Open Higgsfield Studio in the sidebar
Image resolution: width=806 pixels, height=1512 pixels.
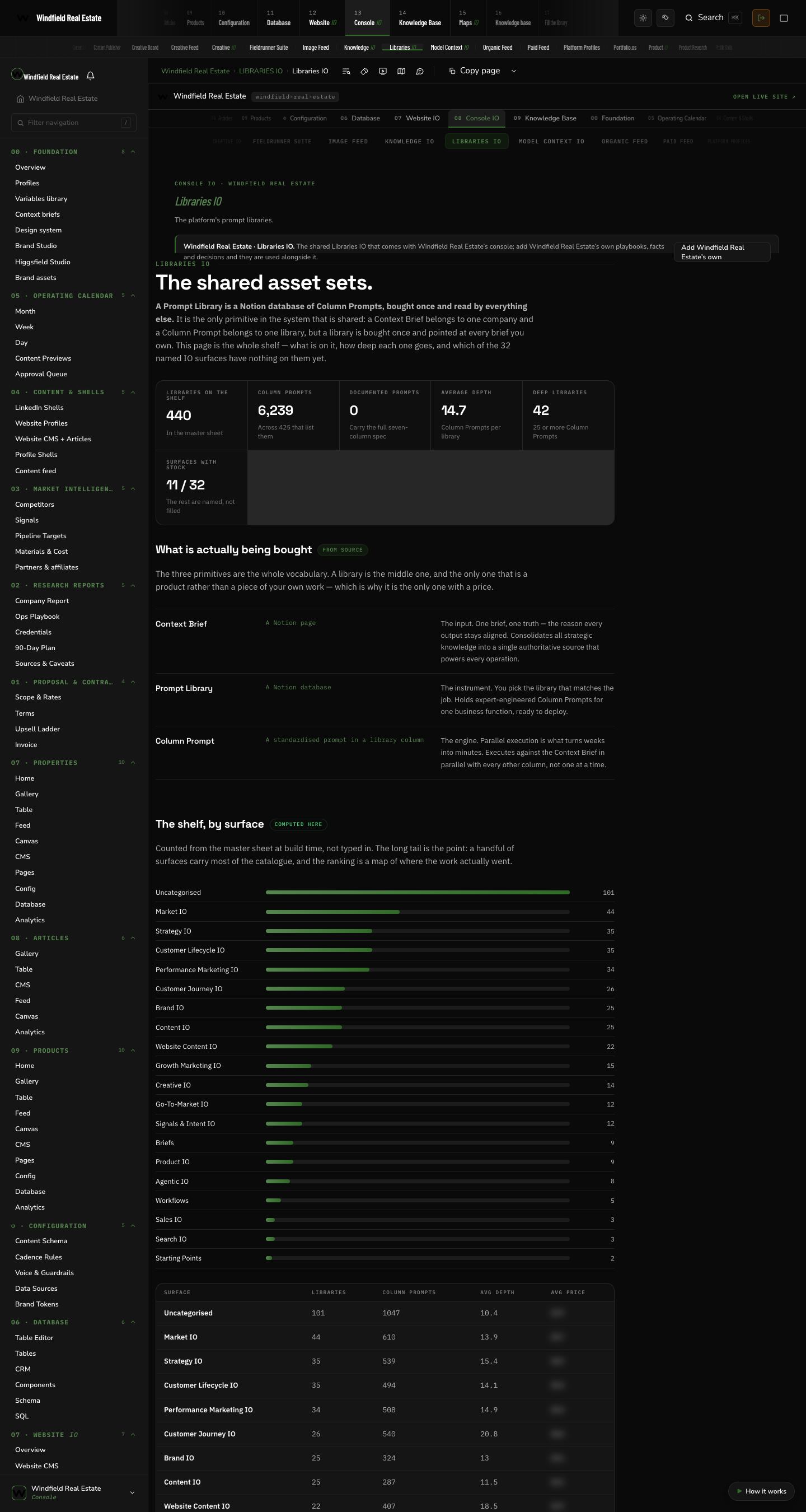click(x=43, y=262)
